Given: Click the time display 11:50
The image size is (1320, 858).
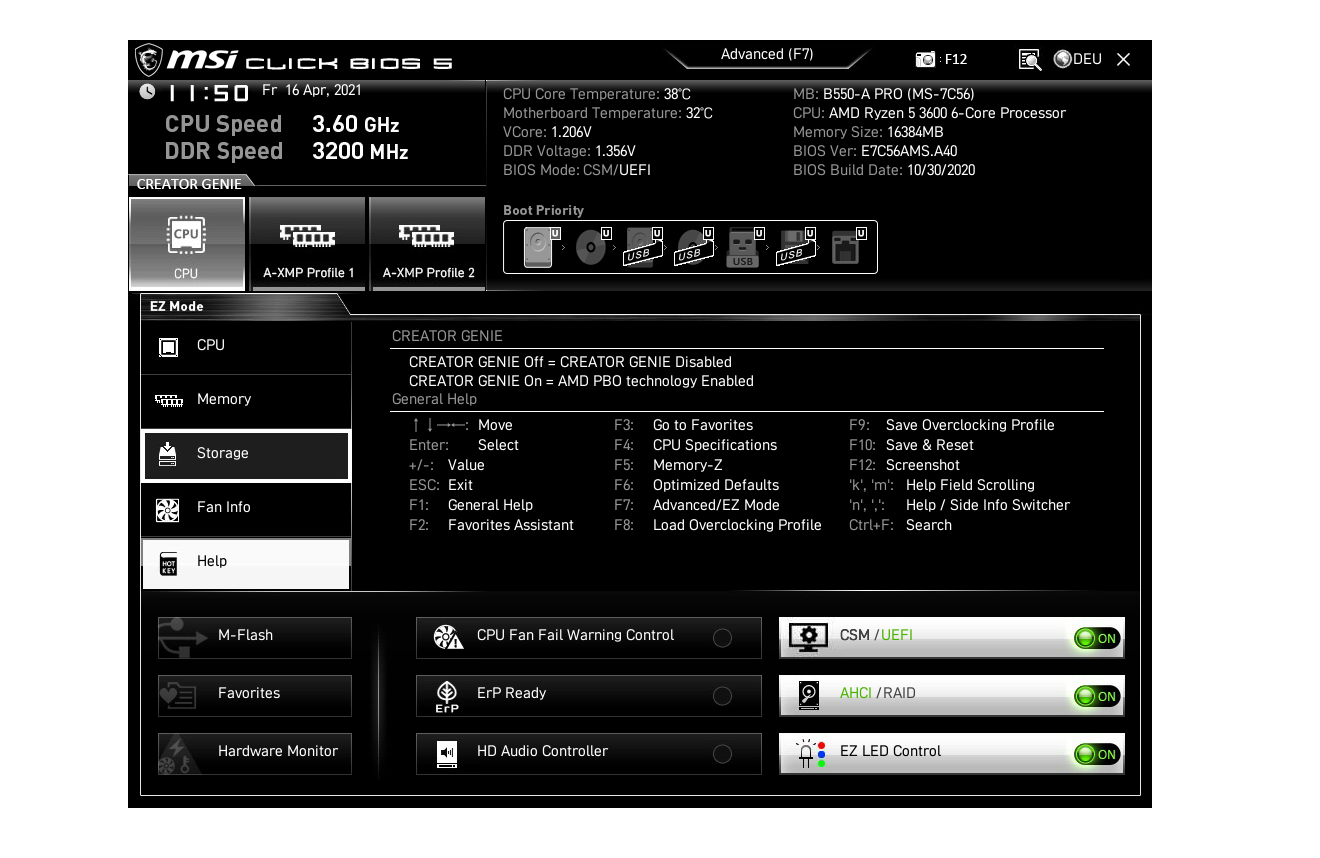Looking at the screenshot, I should (x=207, y=93).
